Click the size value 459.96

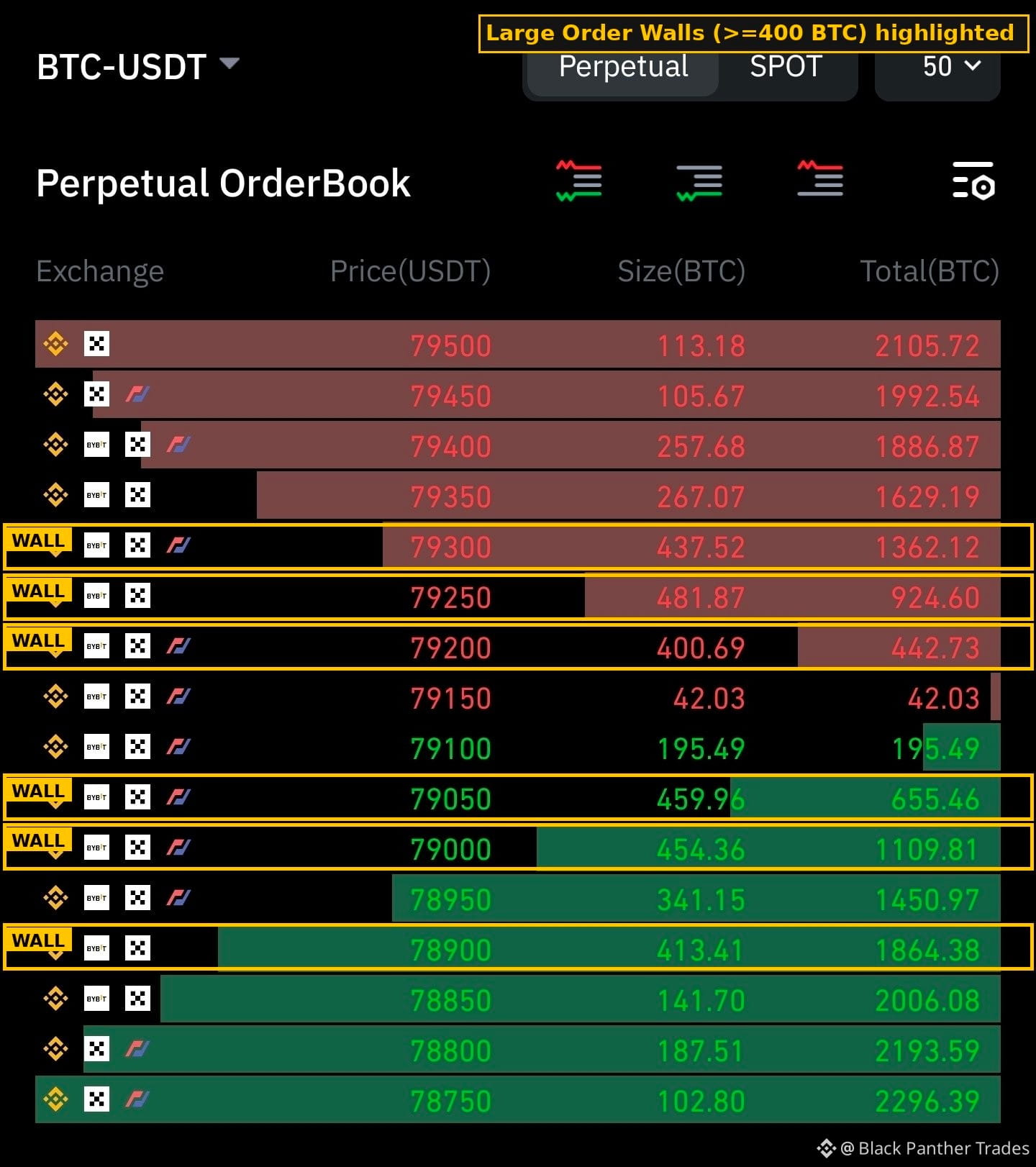(x=701, y=799)
